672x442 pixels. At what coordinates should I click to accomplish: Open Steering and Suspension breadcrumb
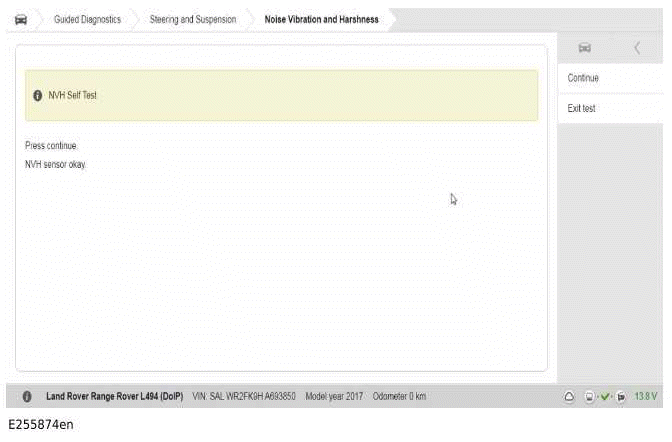(x=192, y=19)
